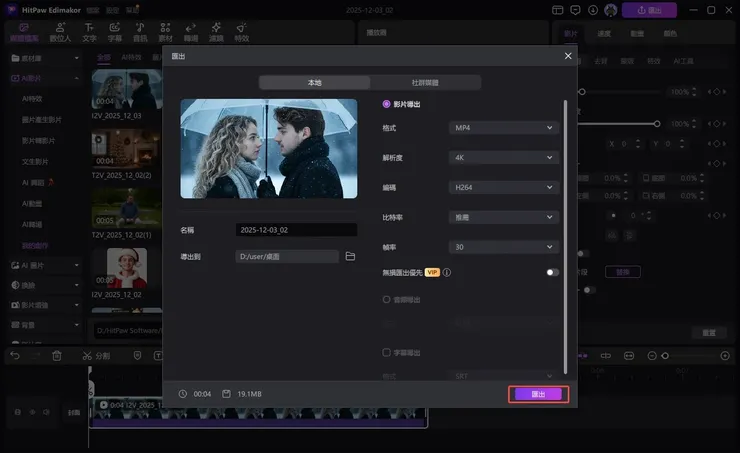Click the second 100% slider handle in properties
Image resolution: width=740 pixels, height=453 pixels.
pos(656,124)
